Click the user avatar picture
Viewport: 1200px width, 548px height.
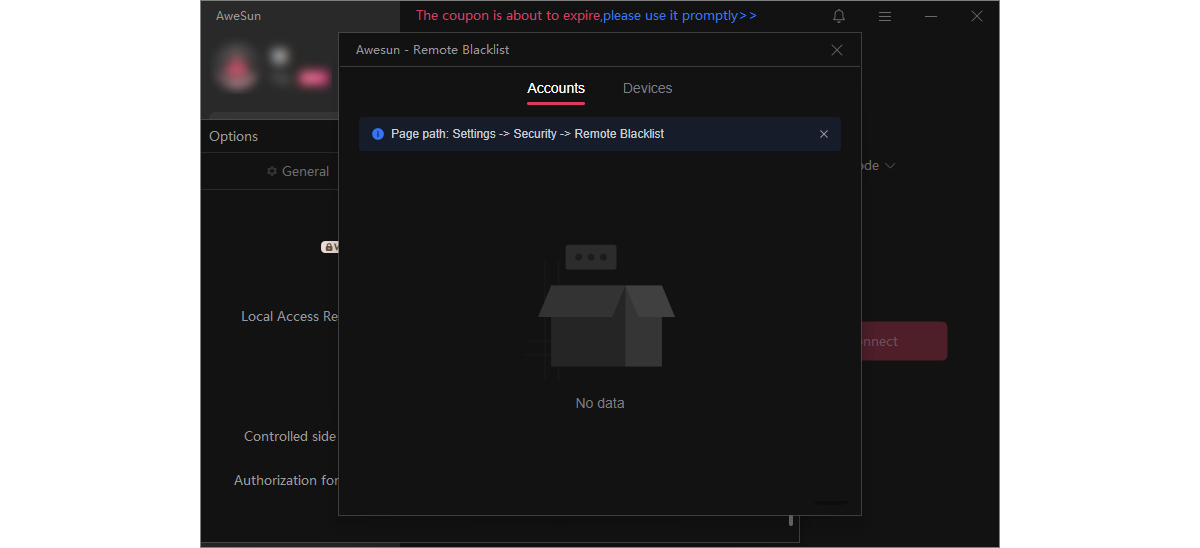(236, 67)
